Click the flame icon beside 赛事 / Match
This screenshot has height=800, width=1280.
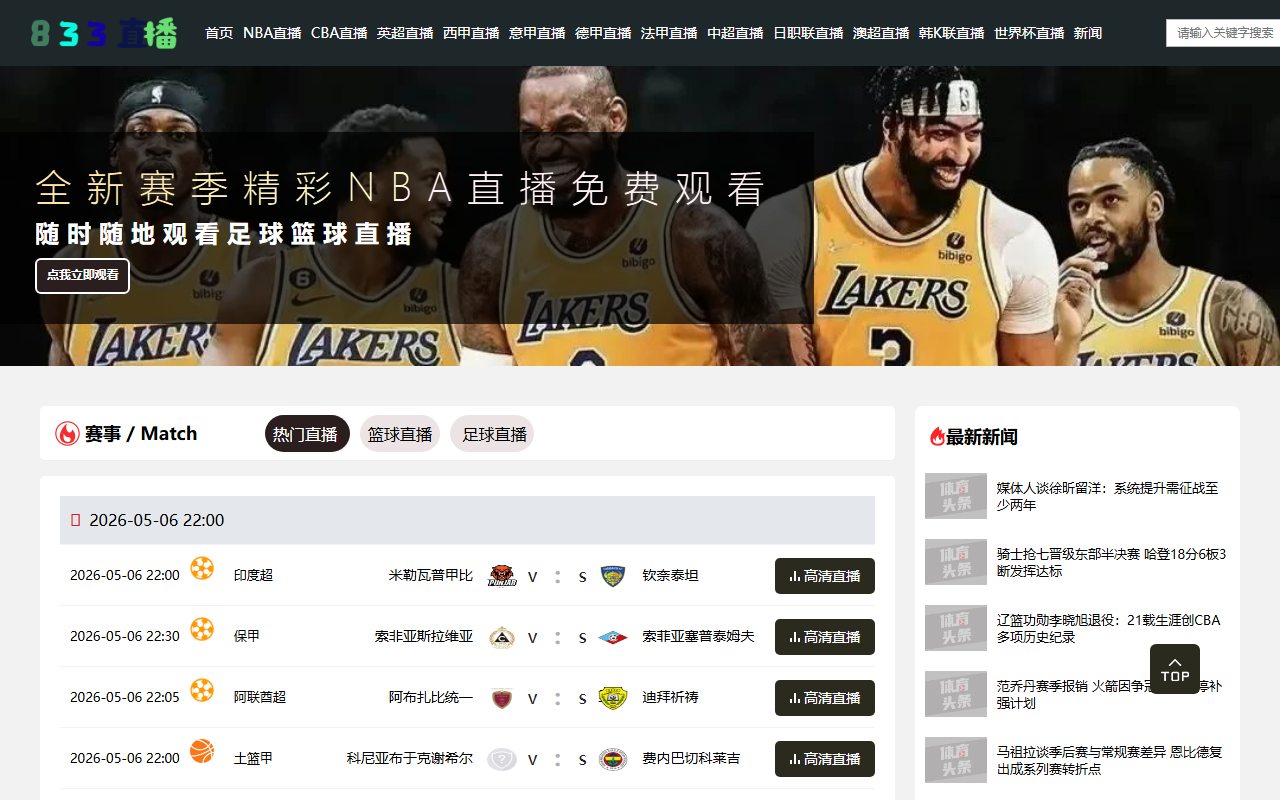(x=67, y=433)
